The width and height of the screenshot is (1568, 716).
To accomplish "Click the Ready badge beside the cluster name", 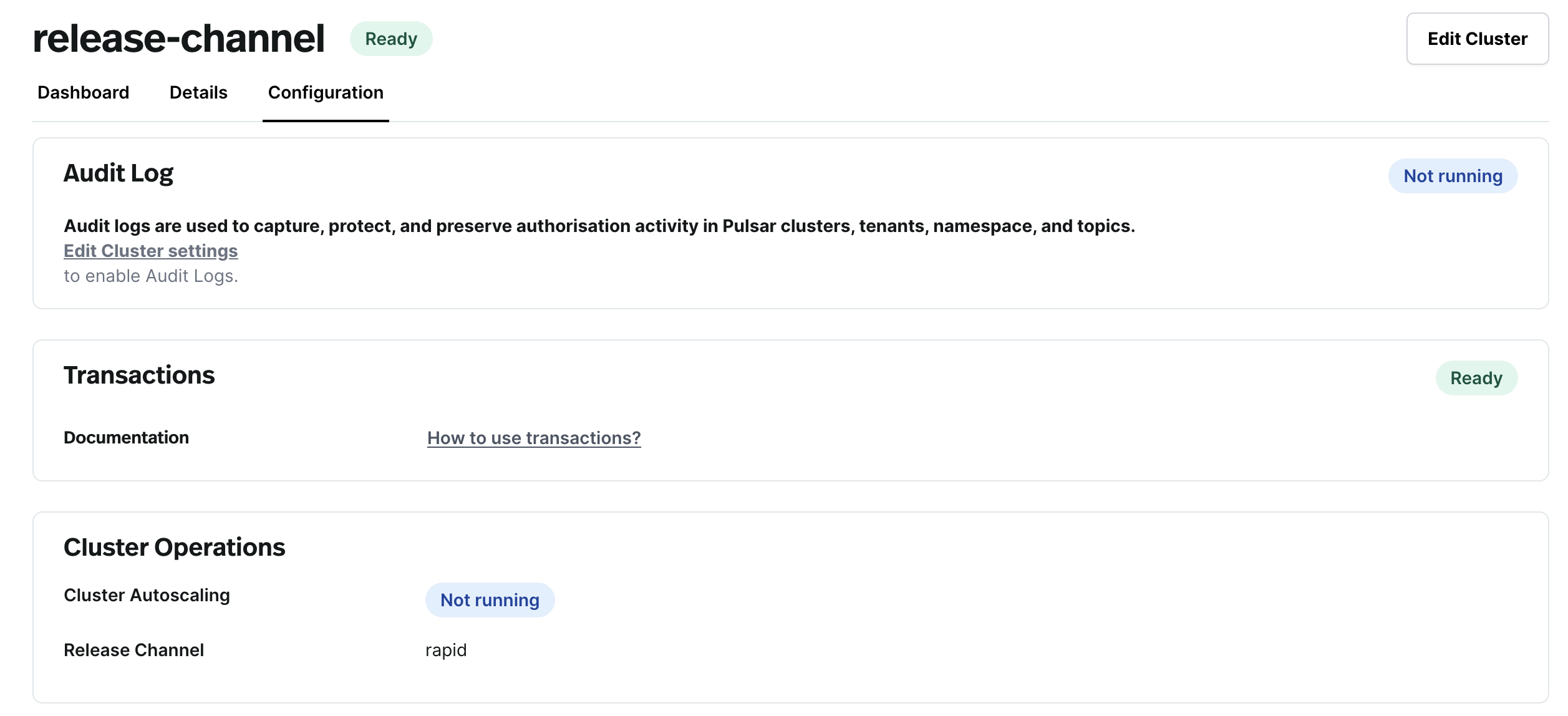I will 391,39.
